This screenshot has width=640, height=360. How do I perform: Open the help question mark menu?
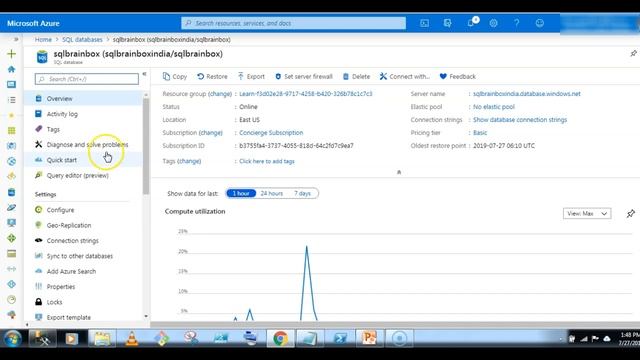[516, 23]
